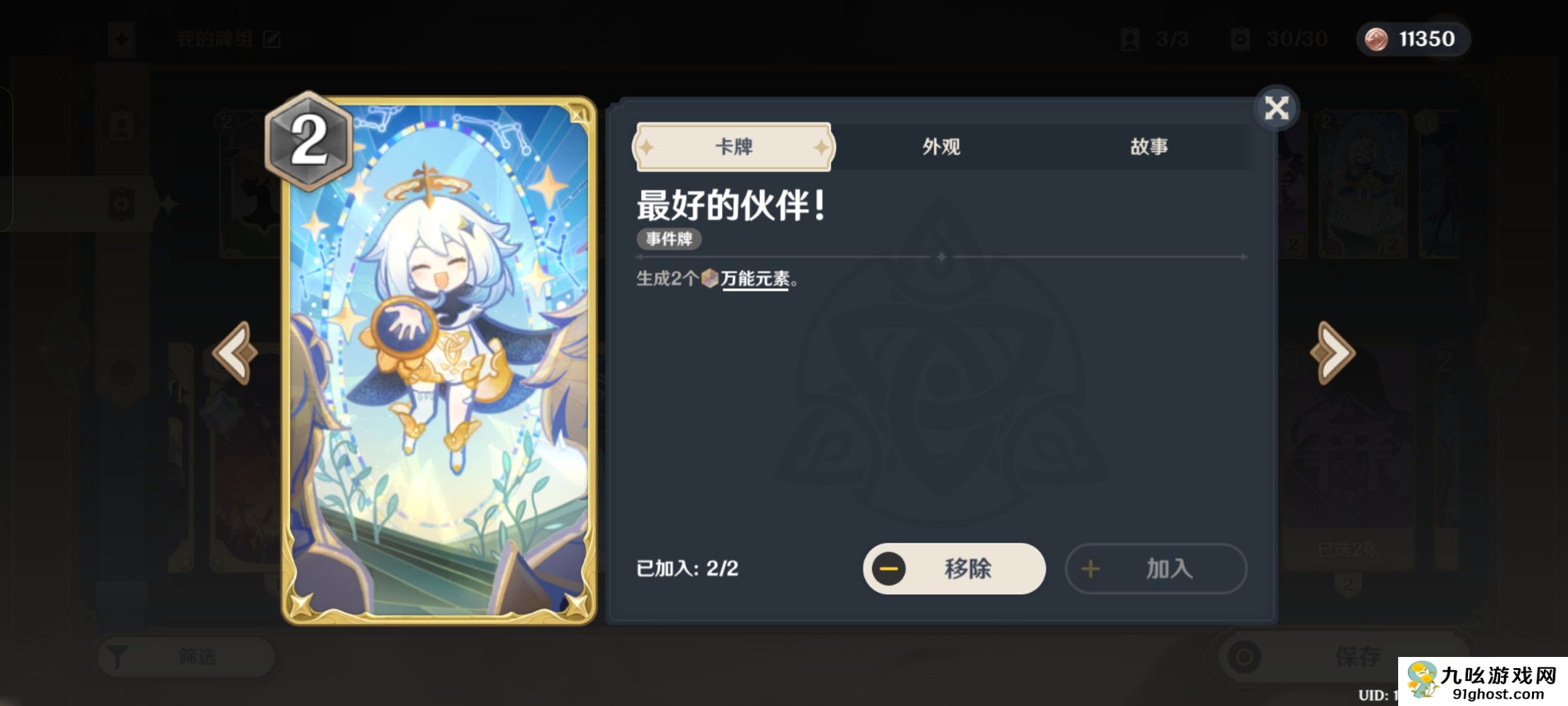Go to the next card arrow
1568x706 pixels.
pos(1333,353)
